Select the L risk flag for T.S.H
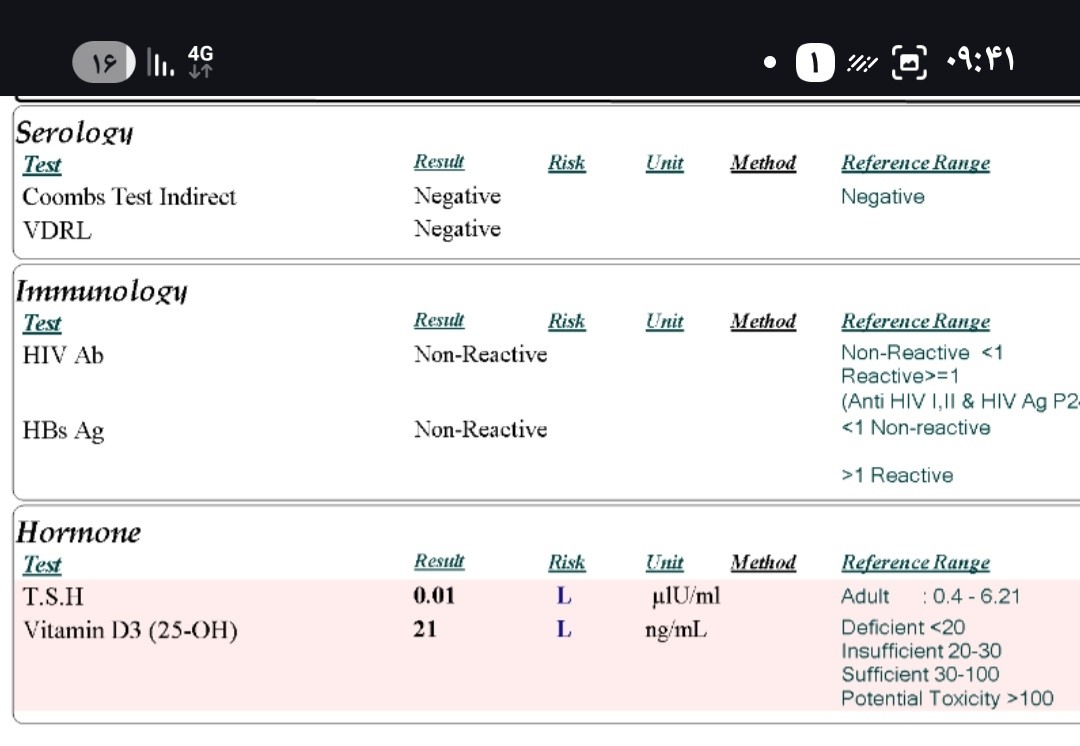1080x746 pixels. 564,595
